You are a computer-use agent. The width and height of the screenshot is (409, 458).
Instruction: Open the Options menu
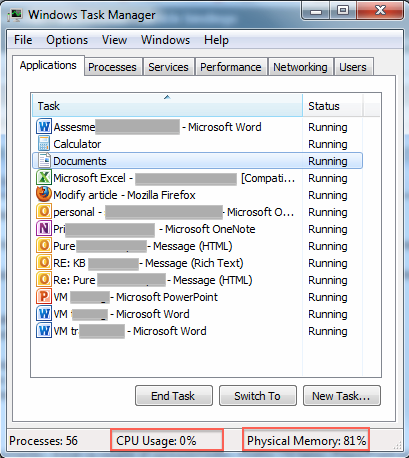click(x=67, y=40)
